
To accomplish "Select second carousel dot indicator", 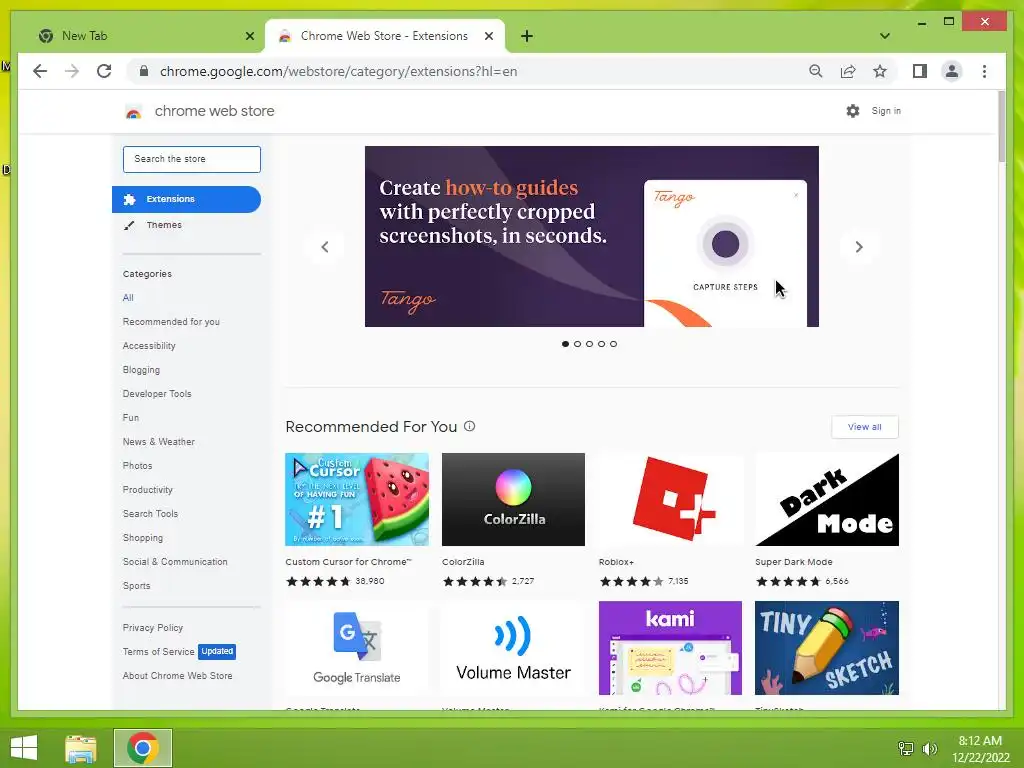I will click(x=577, y=344).
